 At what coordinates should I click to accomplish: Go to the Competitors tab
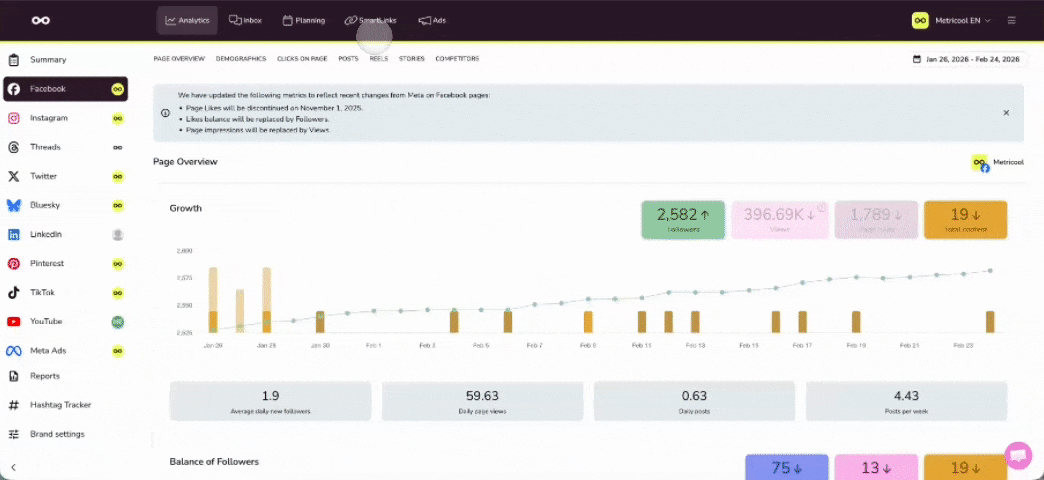(457, 59)
